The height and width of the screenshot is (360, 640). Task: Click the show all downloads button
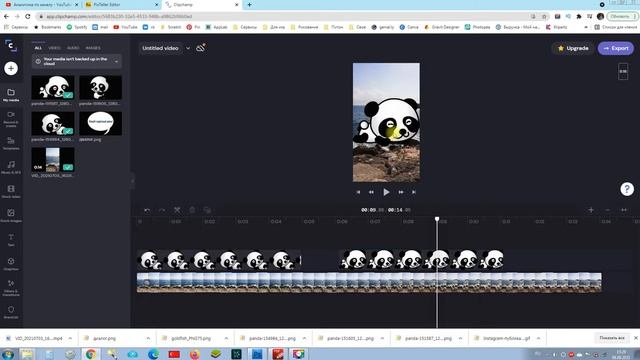coord(611,338)
